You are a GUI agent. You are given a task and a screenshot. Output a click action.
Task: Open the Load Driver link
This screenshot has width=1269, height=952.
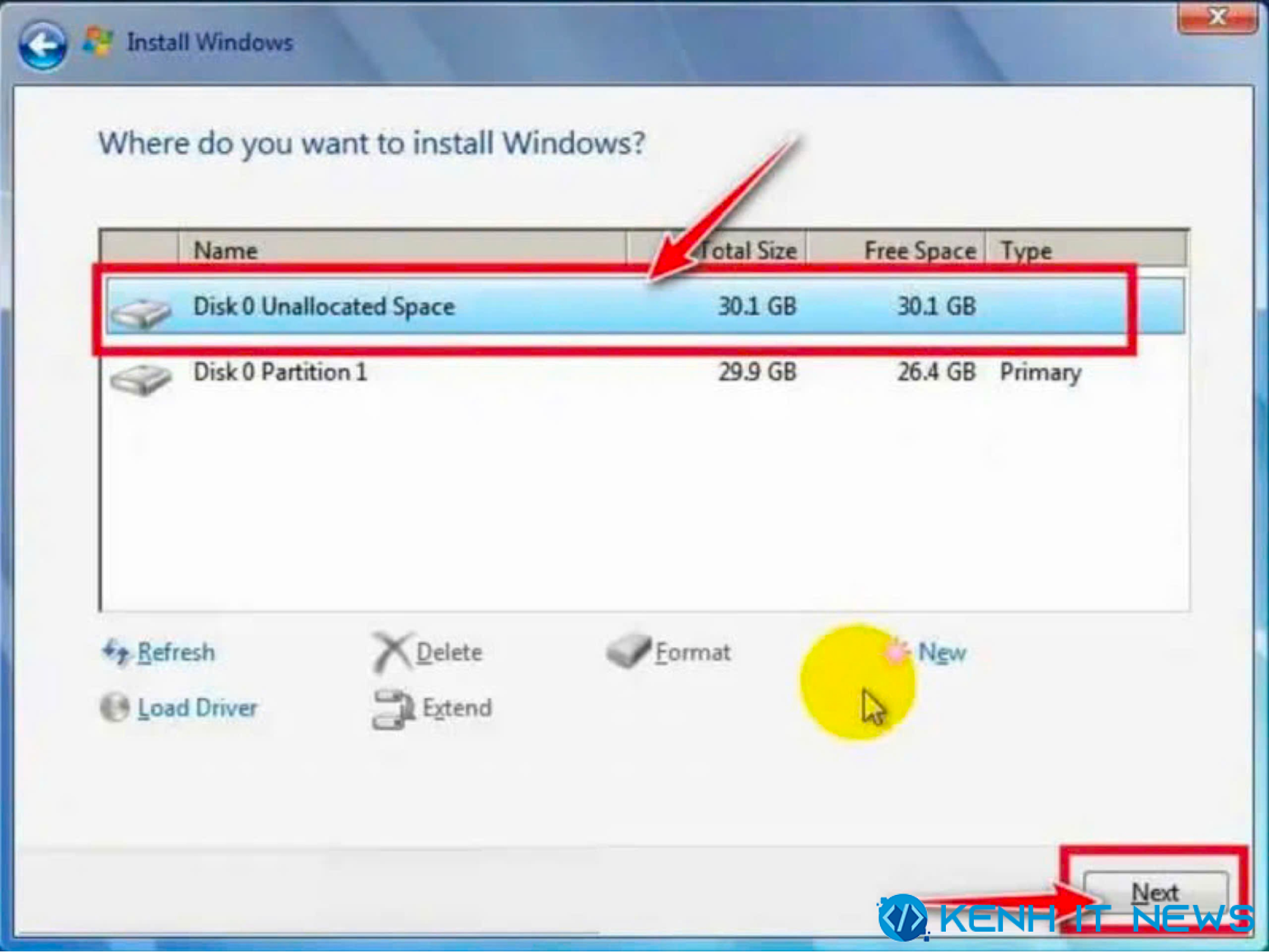[197, 708]
